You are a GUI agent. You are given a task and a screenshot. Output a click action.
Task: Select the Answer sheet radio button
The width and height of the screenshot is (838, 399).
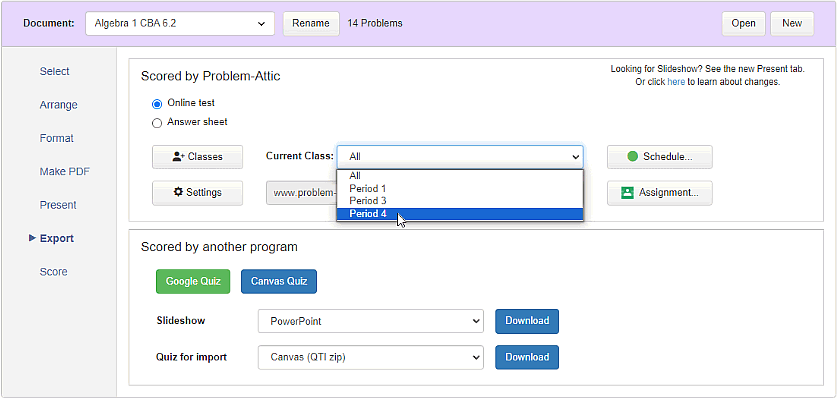pyautogui.click(x=157, y=123)
